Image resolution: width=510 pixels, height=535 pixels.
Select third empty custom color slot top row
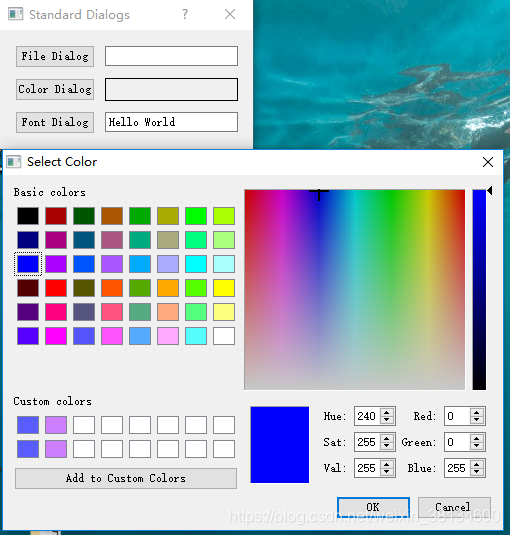[x=140, y=425]
